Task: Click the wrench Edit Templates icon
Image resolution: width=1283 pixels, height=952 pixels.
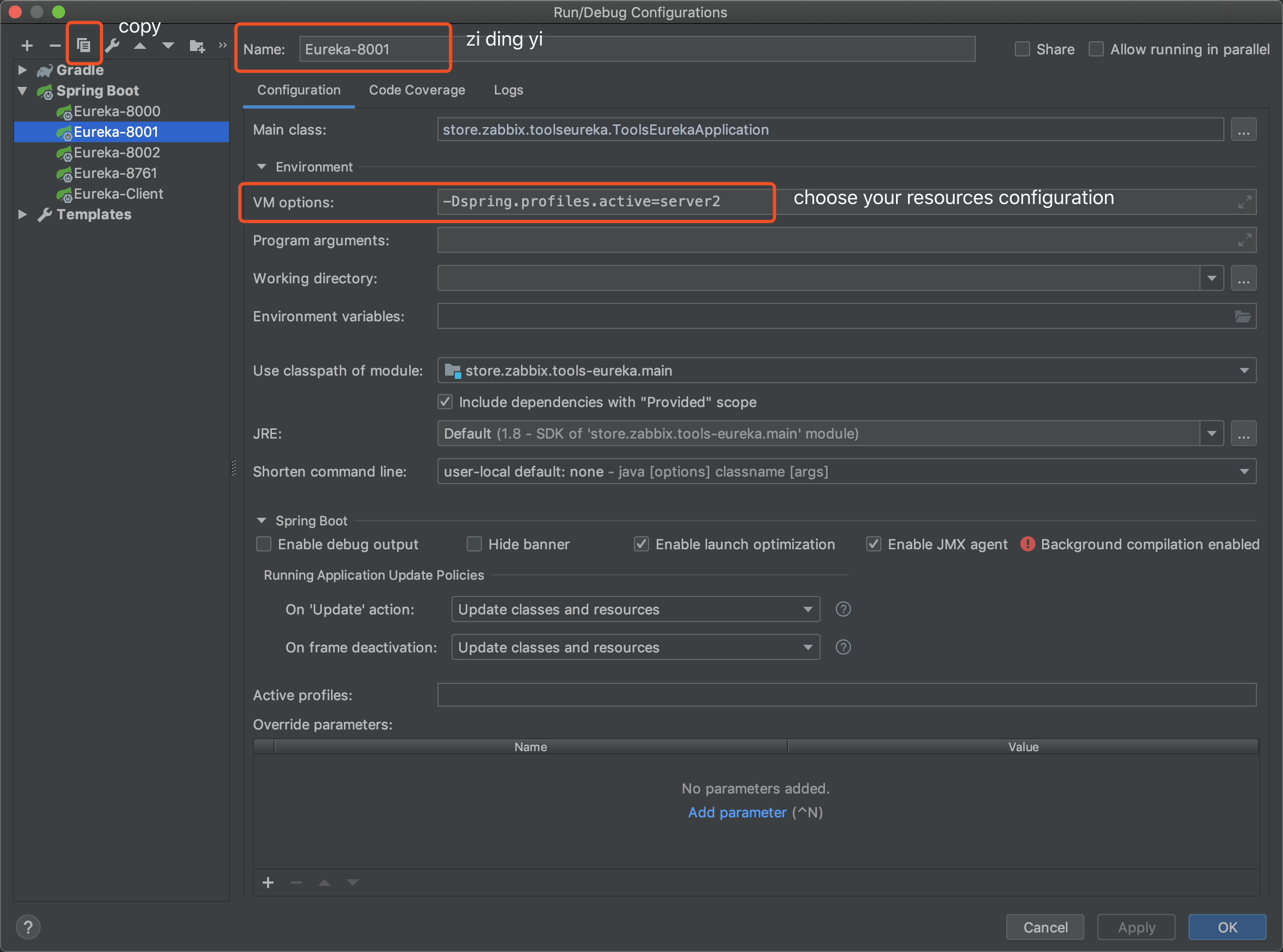Action: 112,46
